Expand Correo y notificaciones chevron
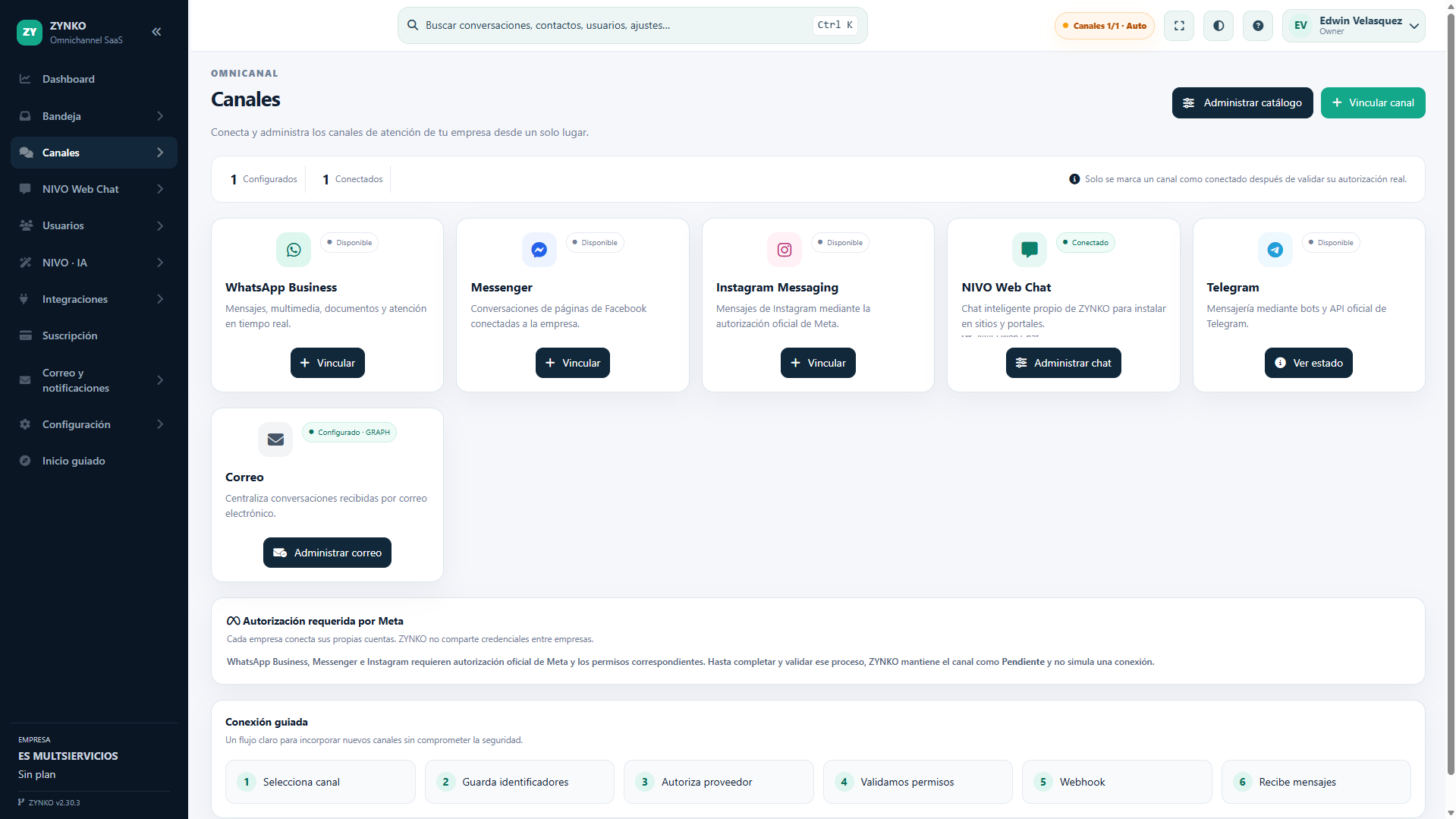This screenshot has height=819, width=1456. click(x=160, y=380)
